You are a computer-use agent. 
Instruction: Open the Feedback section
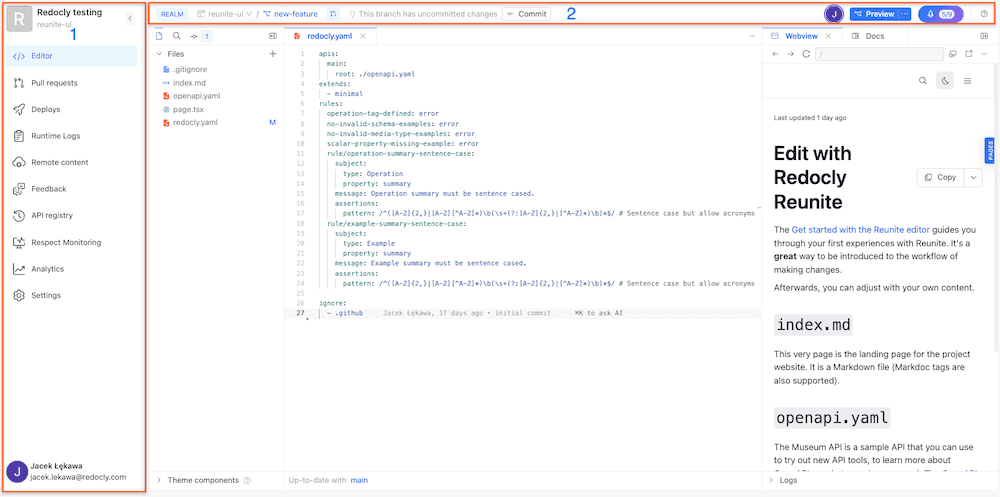71,189
